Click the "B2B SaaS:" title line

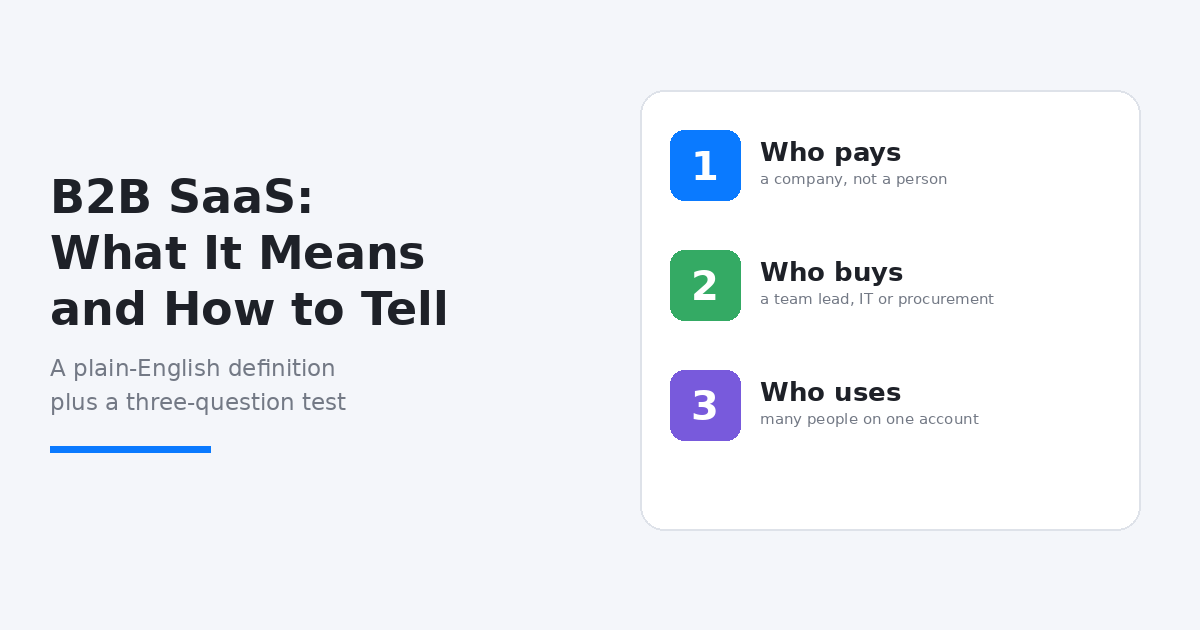pyautogui.click(x=182, y=197)
